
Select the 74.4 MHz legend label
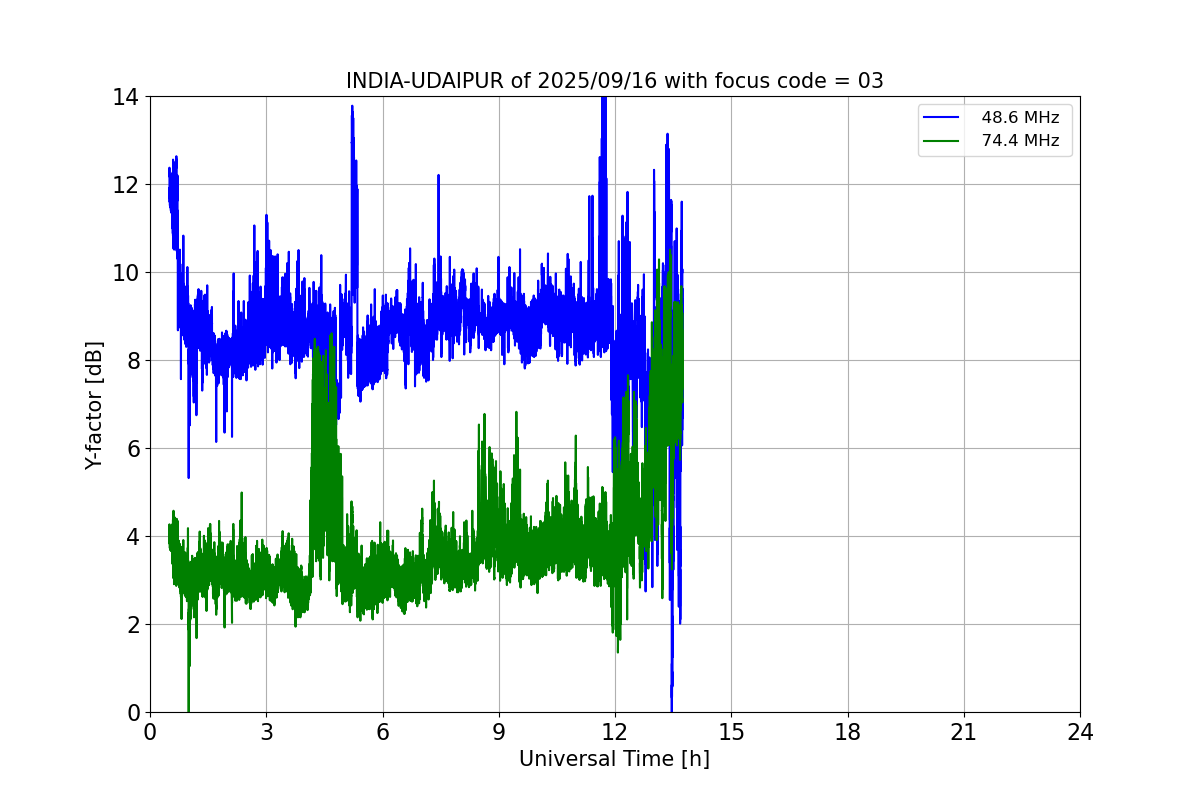[1020, 141]
